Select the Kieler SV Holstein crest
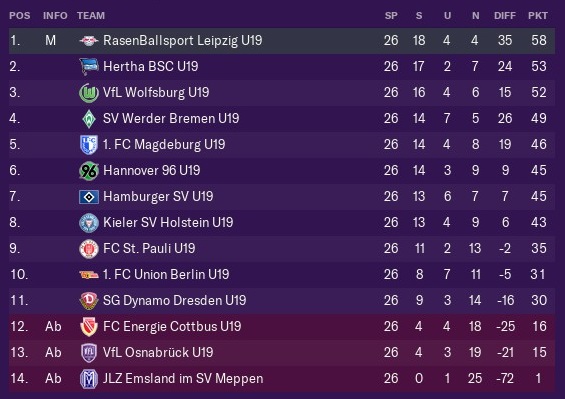The image size is (565, 399). [89, 223]
